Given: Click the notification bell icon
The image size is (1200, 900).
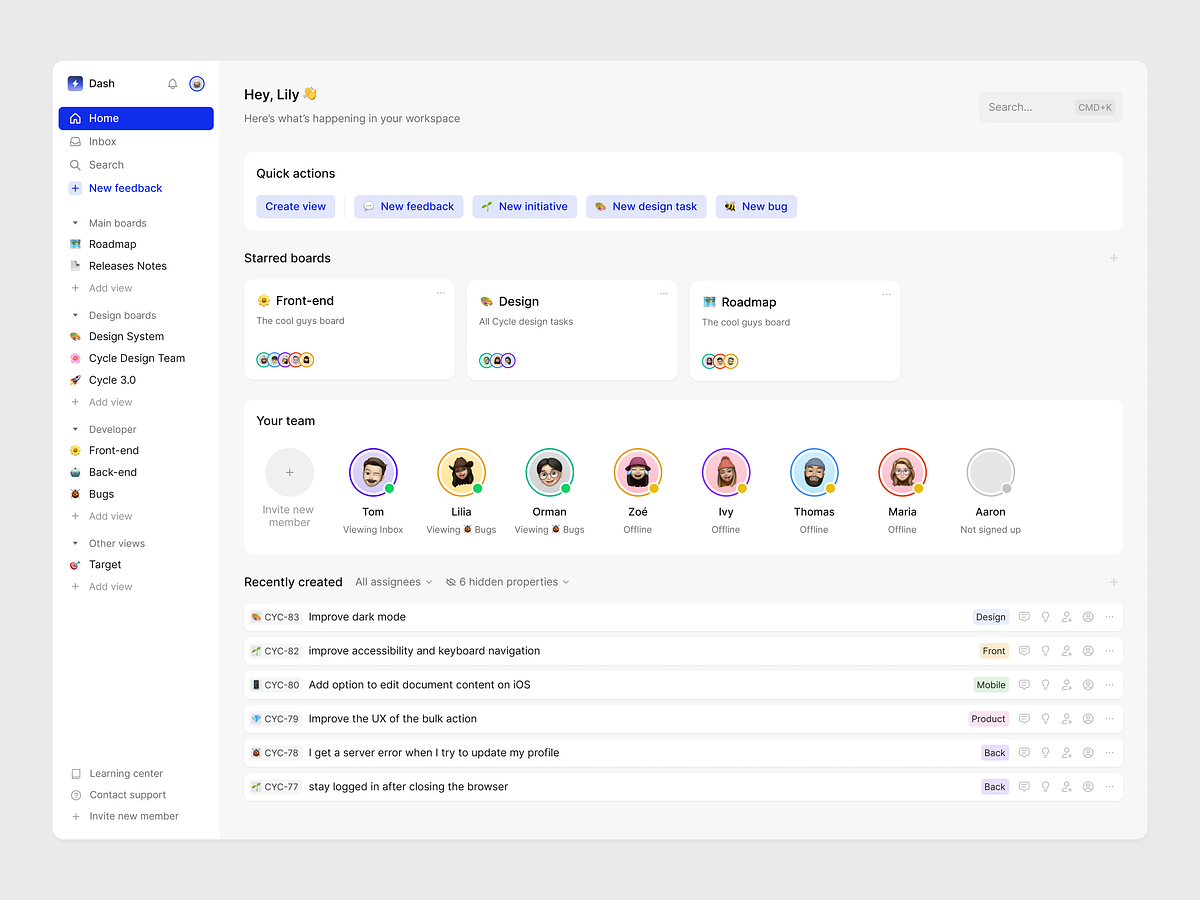Looking at the screenshot, I should 172,84.
